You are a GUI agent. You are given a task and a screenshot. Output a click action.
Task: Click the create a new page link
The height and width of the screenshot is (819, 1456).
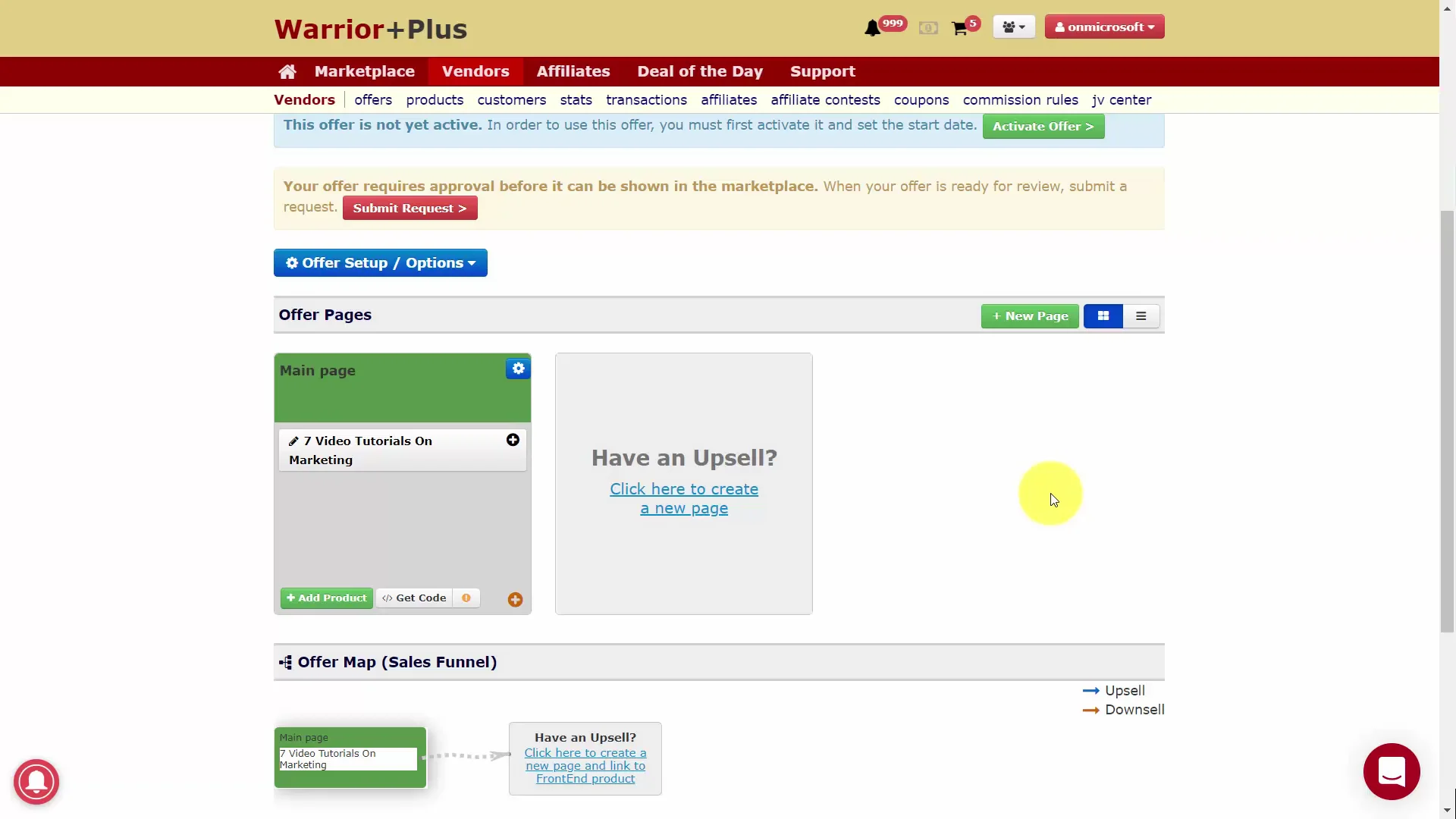coord(683,499)
